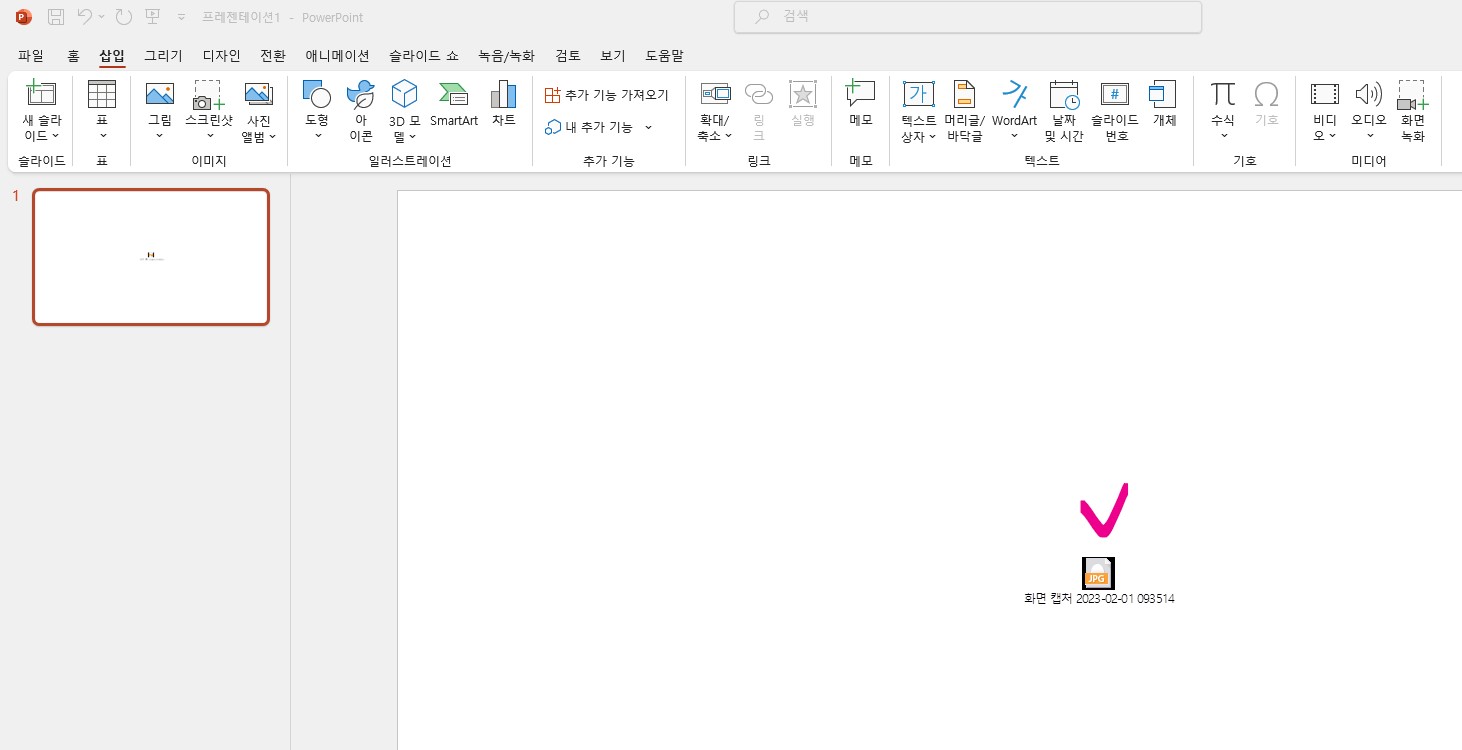Insert slide number
The width and height of the screenshot is (1462, 750).
pos(1113,110)
